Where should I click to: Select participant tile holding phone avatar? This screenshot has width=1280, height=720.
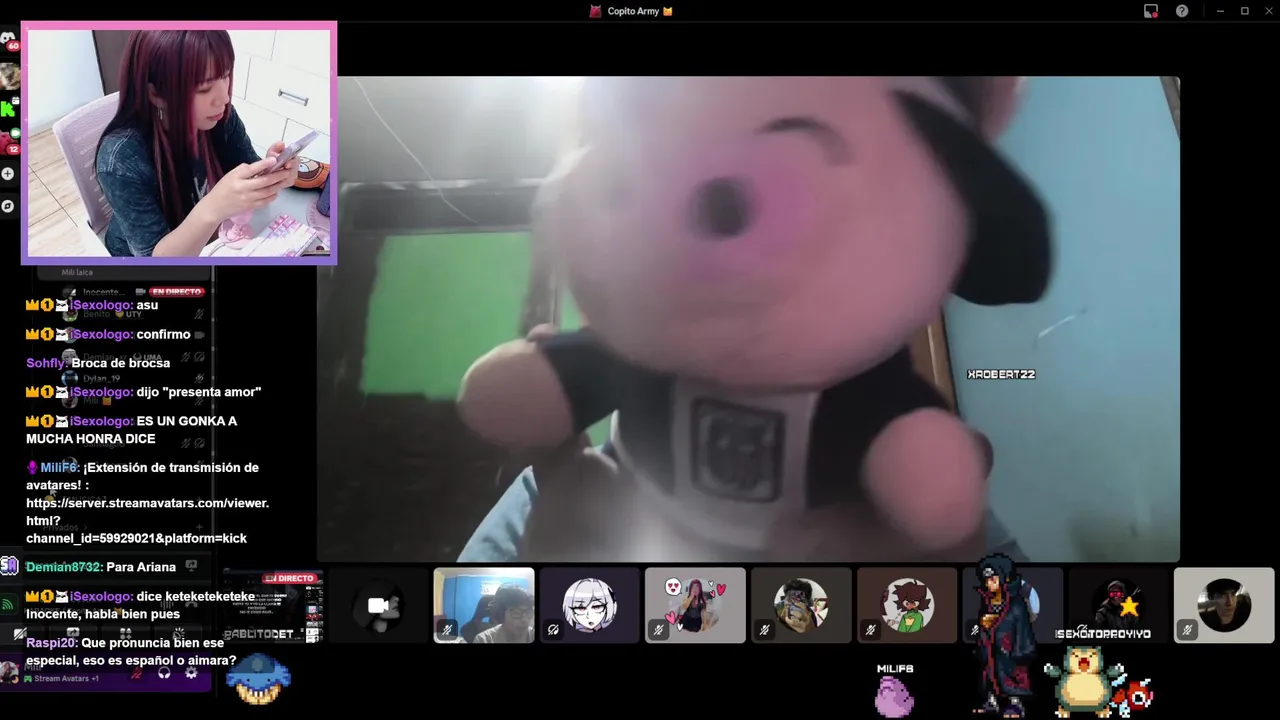pyautogui.click(x=801, y=606)
